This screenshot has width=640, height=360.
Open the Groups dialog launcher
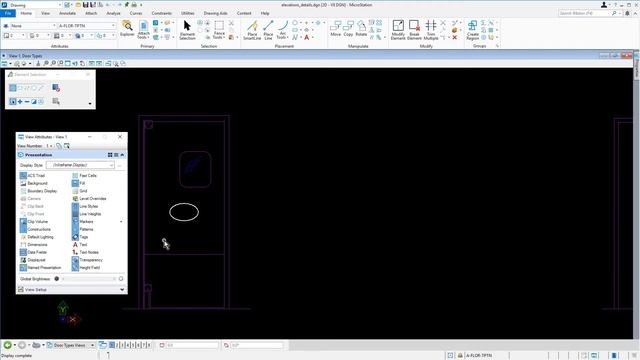point(497,46)
